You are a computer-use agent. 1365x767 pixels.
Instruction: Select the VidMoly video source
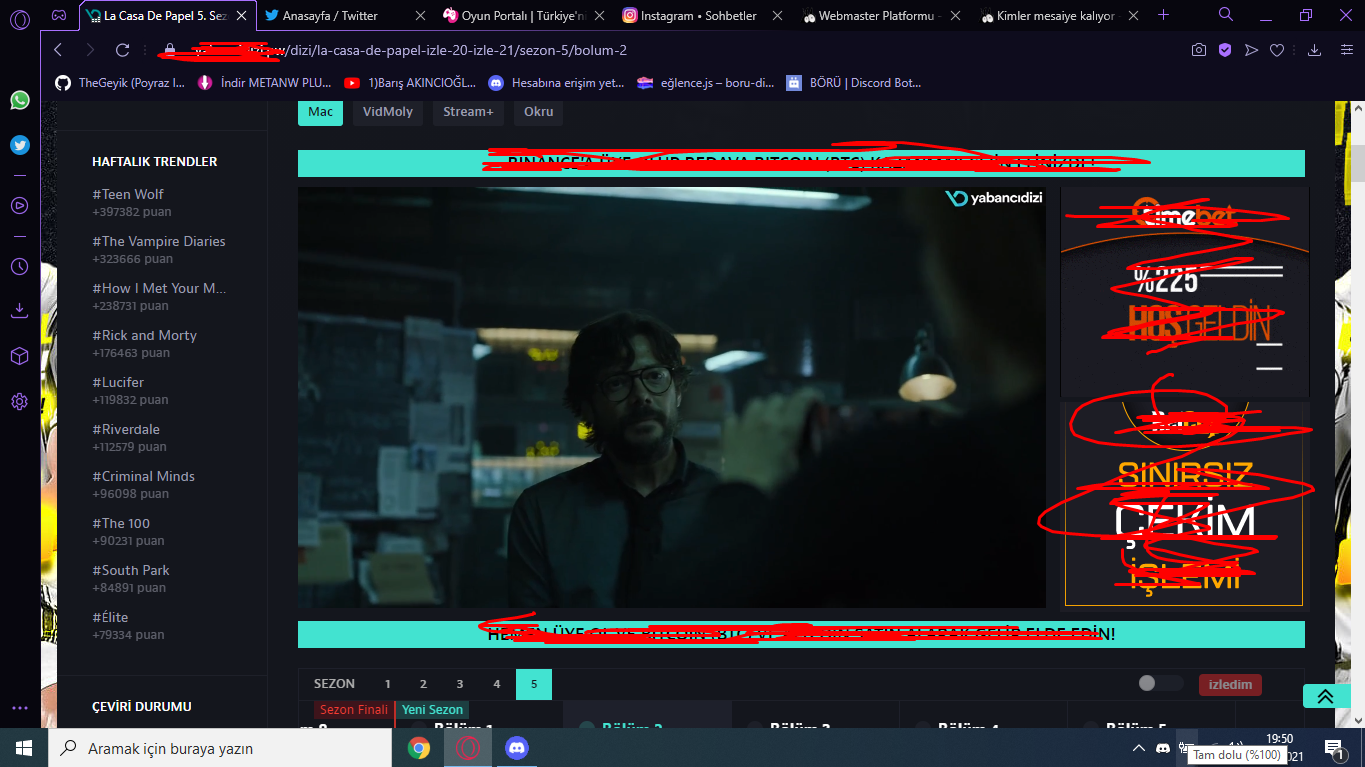pos(388,112)
